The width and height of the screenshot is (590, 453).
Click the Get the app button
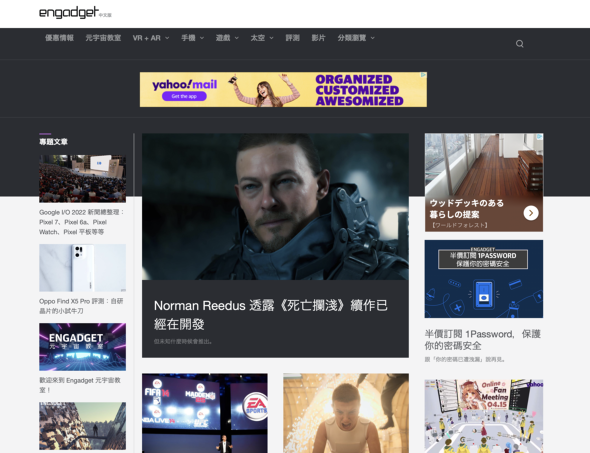coord(184,96)
